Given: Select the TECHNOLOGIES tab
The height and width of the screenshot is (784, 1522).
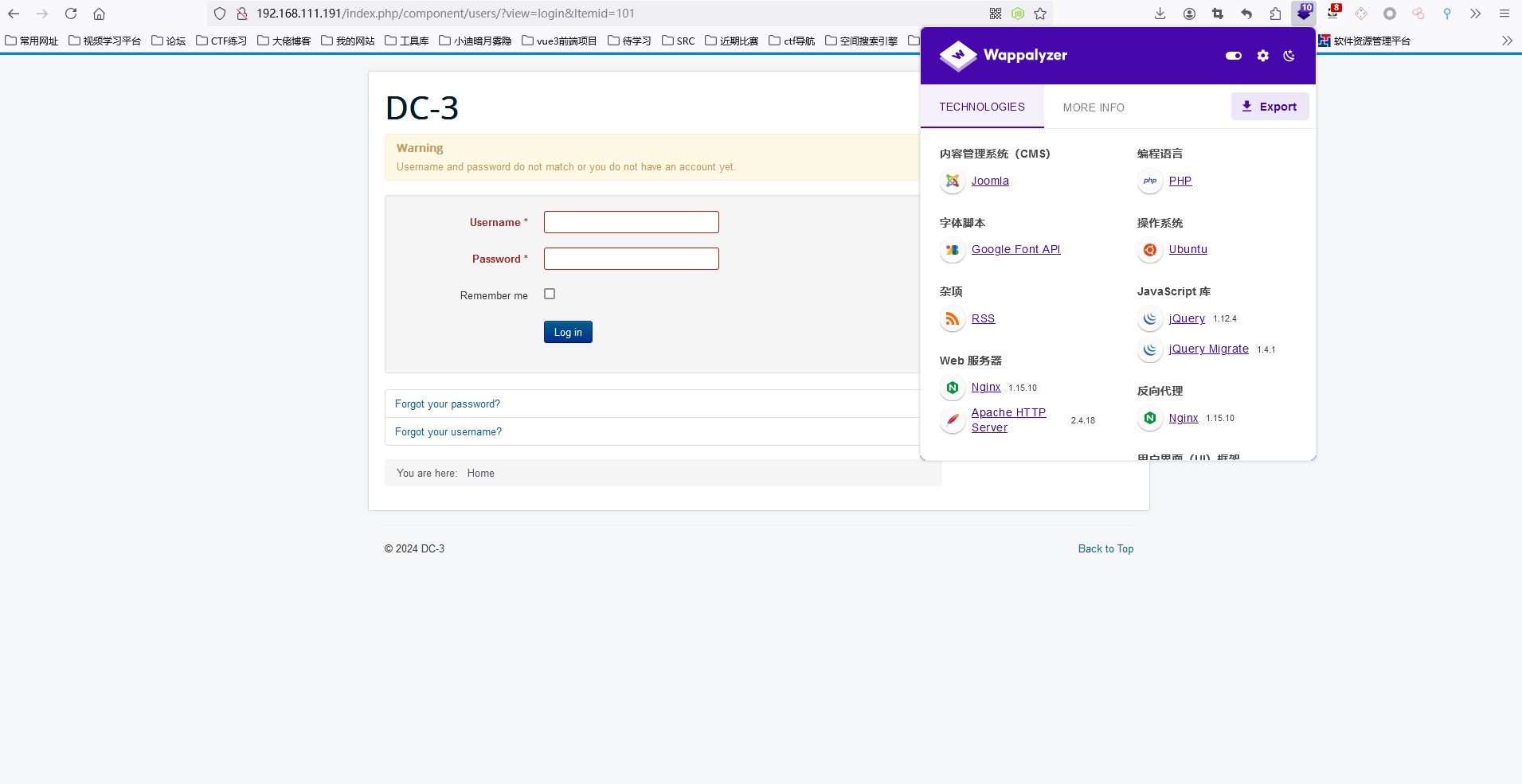Looking at the screenshot, I should pyautogui.click(x=982, y=107).
